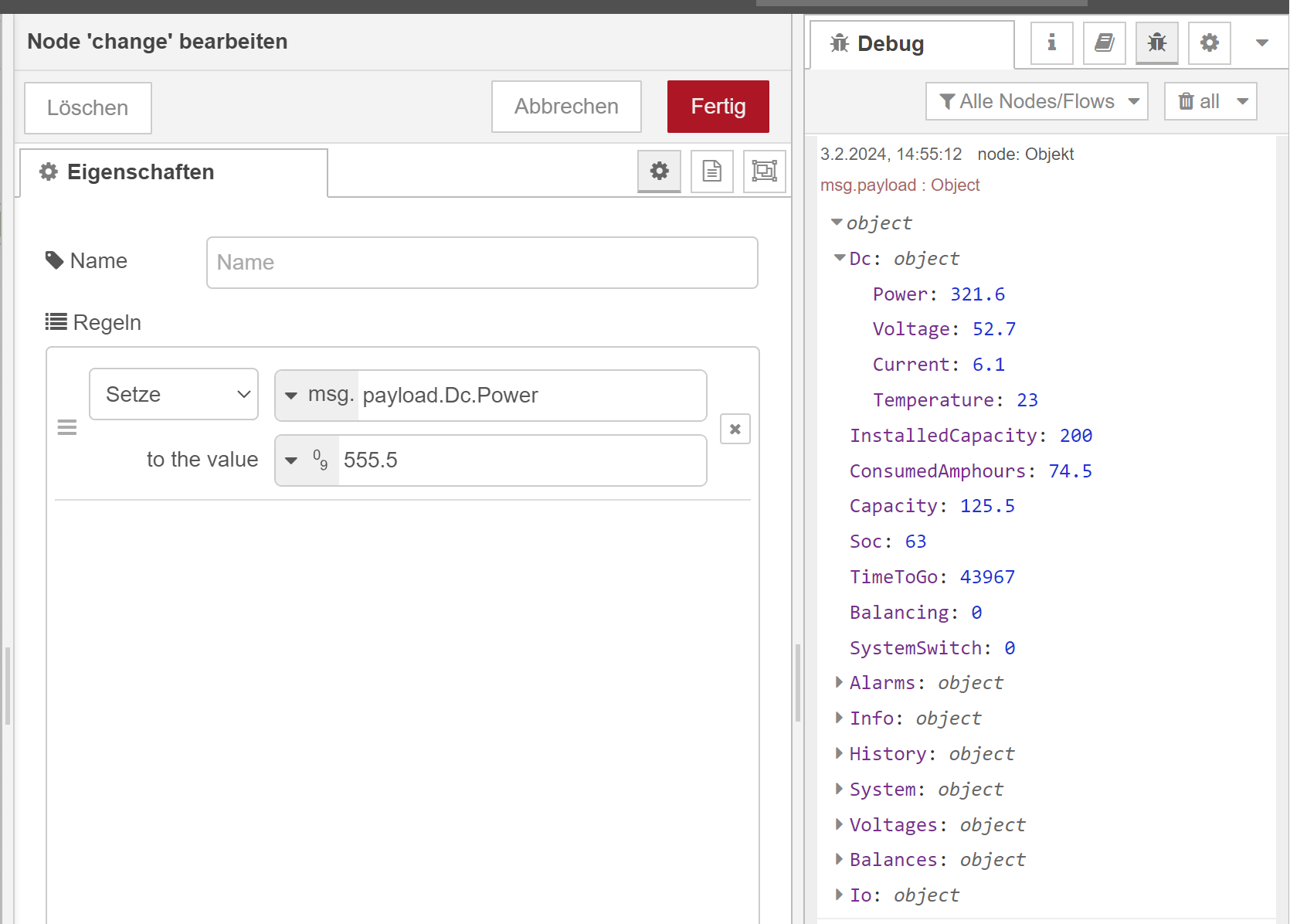1290x924 pixels.
Task: Select the Debug bug sidebar icon
Action: pyautogui.click(x=1156, y=42)
